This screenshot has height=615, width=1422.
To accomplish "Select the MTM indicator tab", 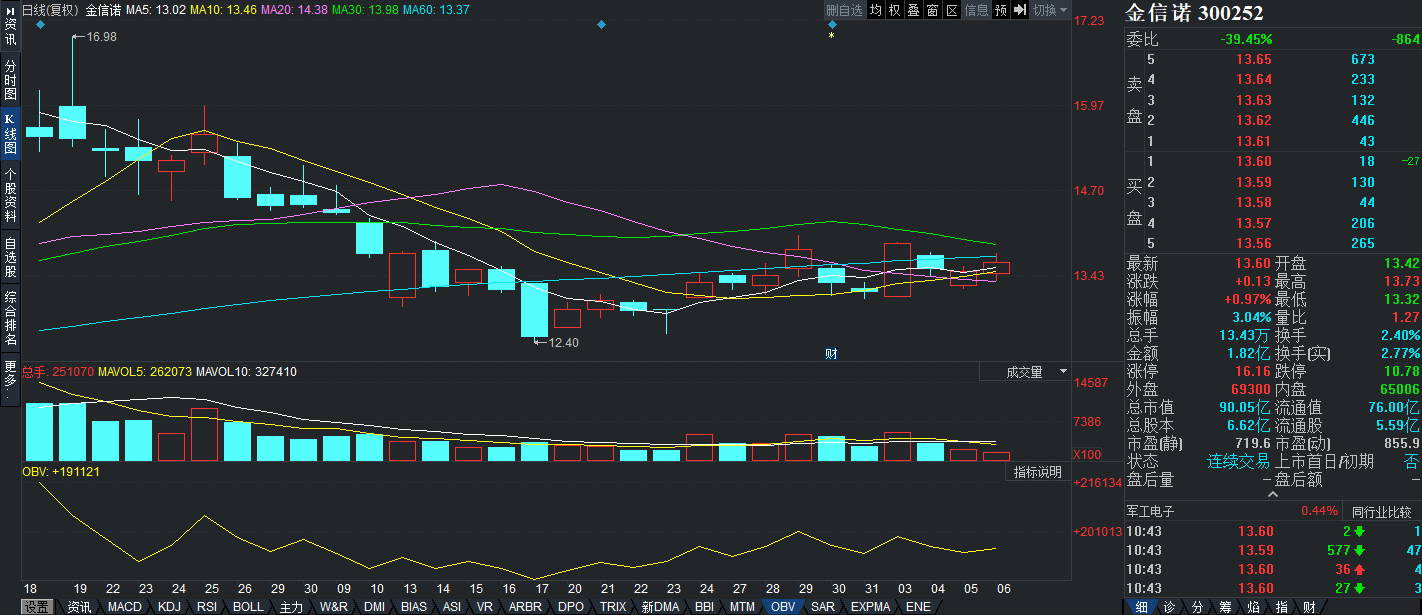I will 742,607.
